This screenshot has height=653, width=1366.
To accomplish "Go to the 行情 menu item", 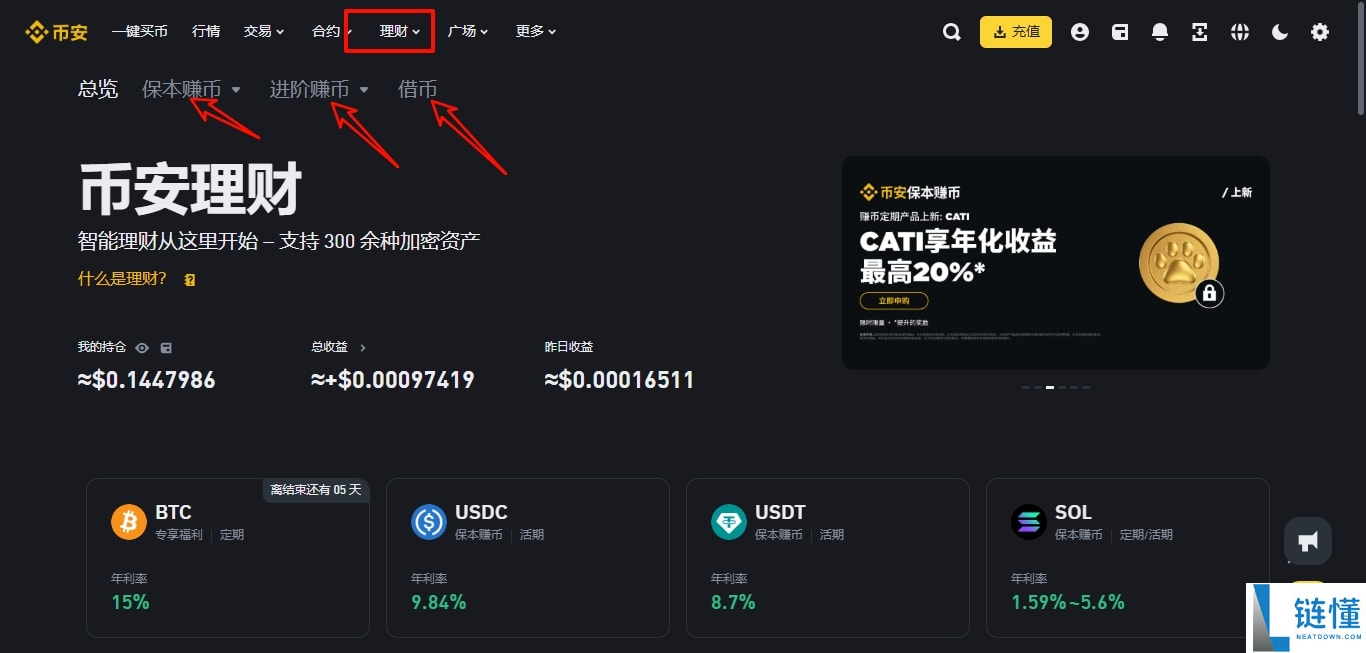I will (206, 31).
